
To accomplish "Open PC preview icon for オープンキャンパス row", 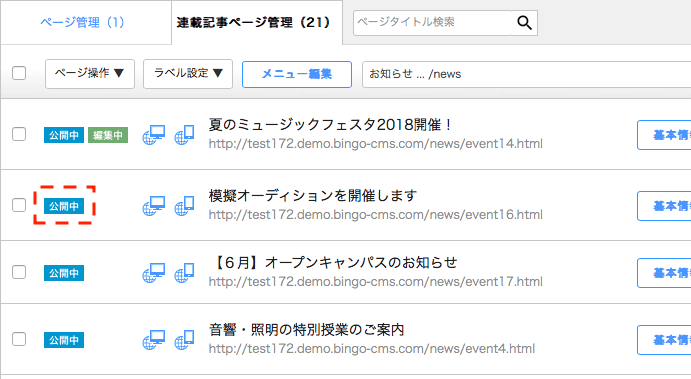I will [154, 273].
